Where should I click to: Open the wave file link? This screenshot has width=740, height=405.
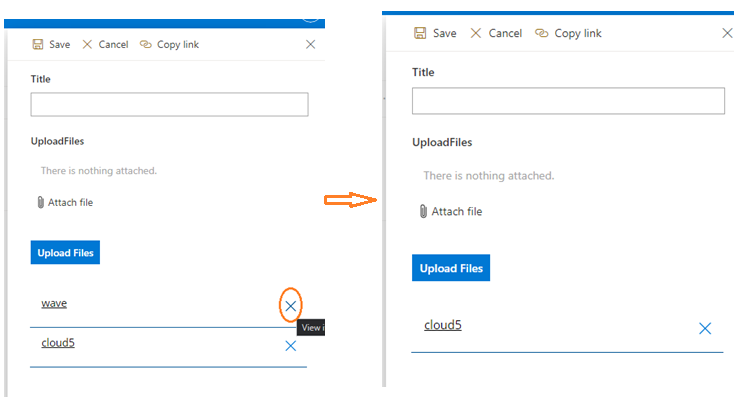point(54,303)
